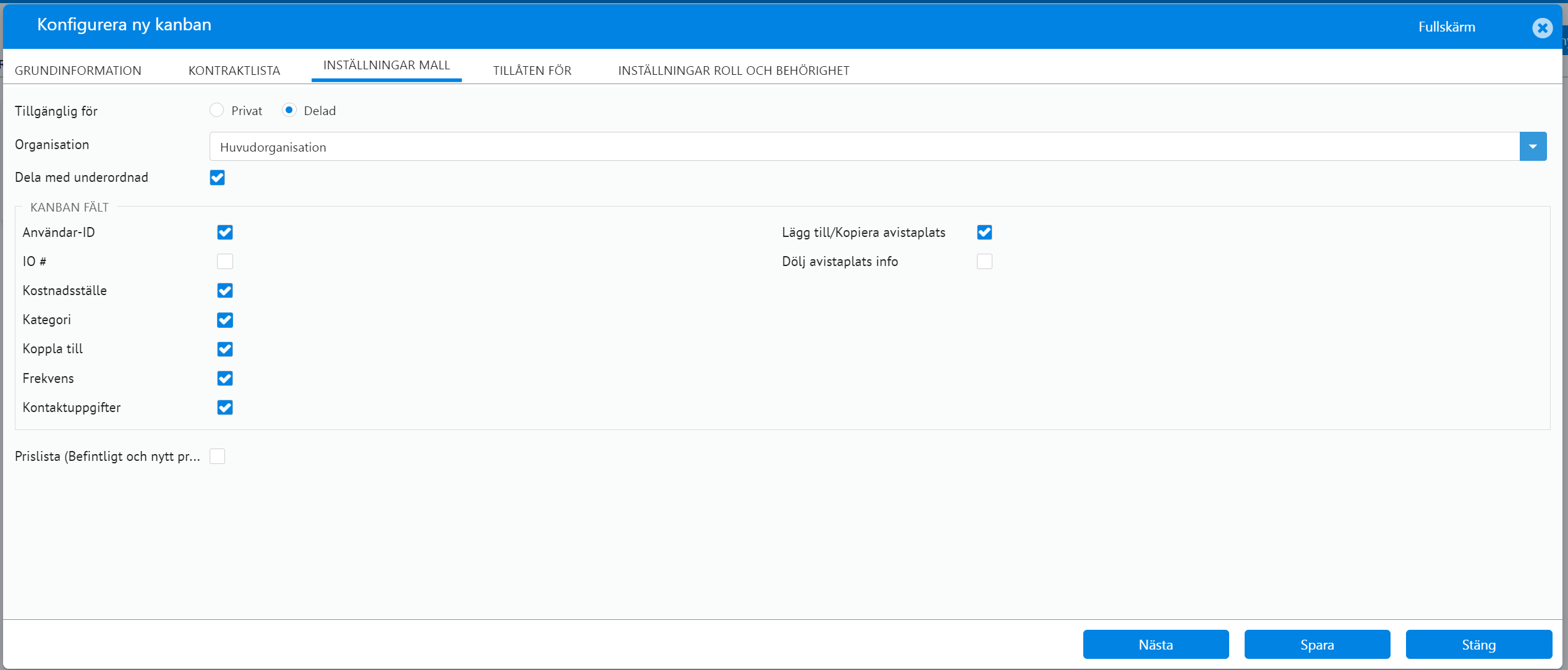
Task: Select the Inställningar mall tab
Action: coord(386,66)
